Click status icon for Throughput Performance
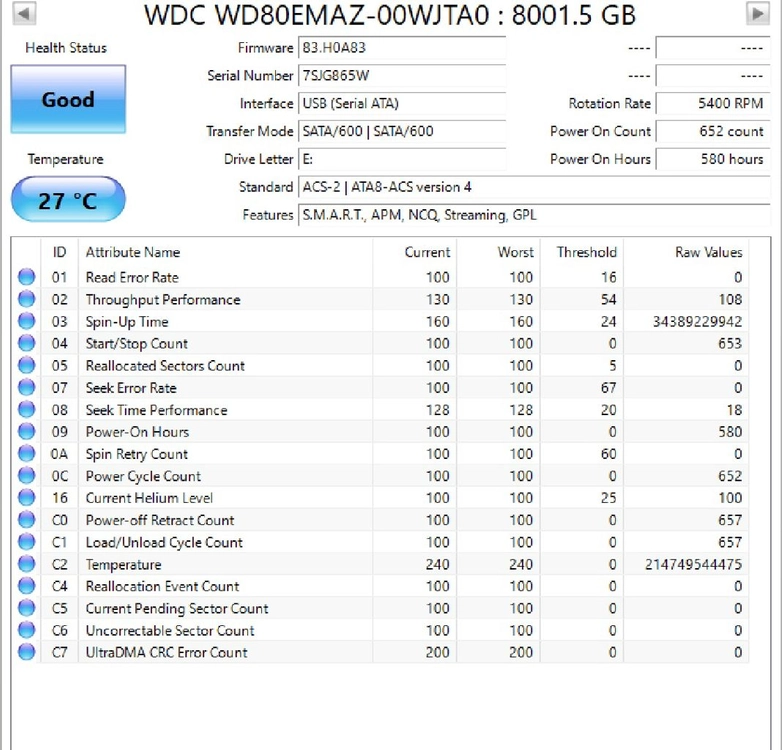The height and width of the screenshot is (750, 782). pyautogui.click(x=26, y=299)
